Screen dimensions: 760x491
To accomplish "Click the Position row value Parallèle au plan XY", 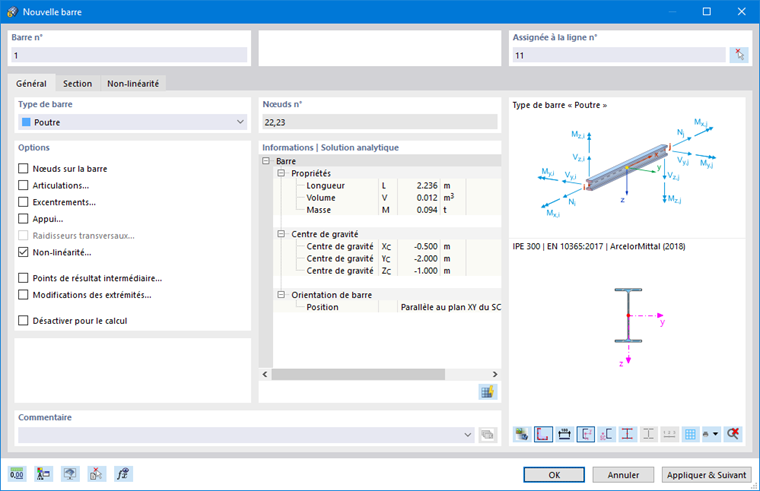I will point(450,307).
